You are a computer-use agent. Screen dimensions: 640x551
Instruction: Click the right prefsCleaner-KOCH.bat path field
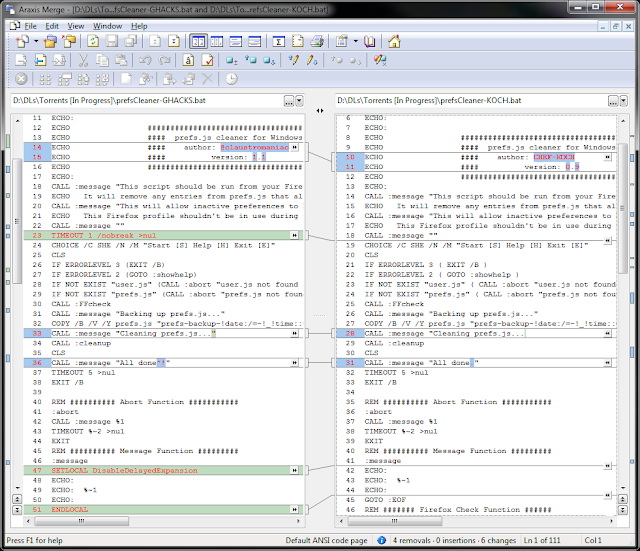471,101
